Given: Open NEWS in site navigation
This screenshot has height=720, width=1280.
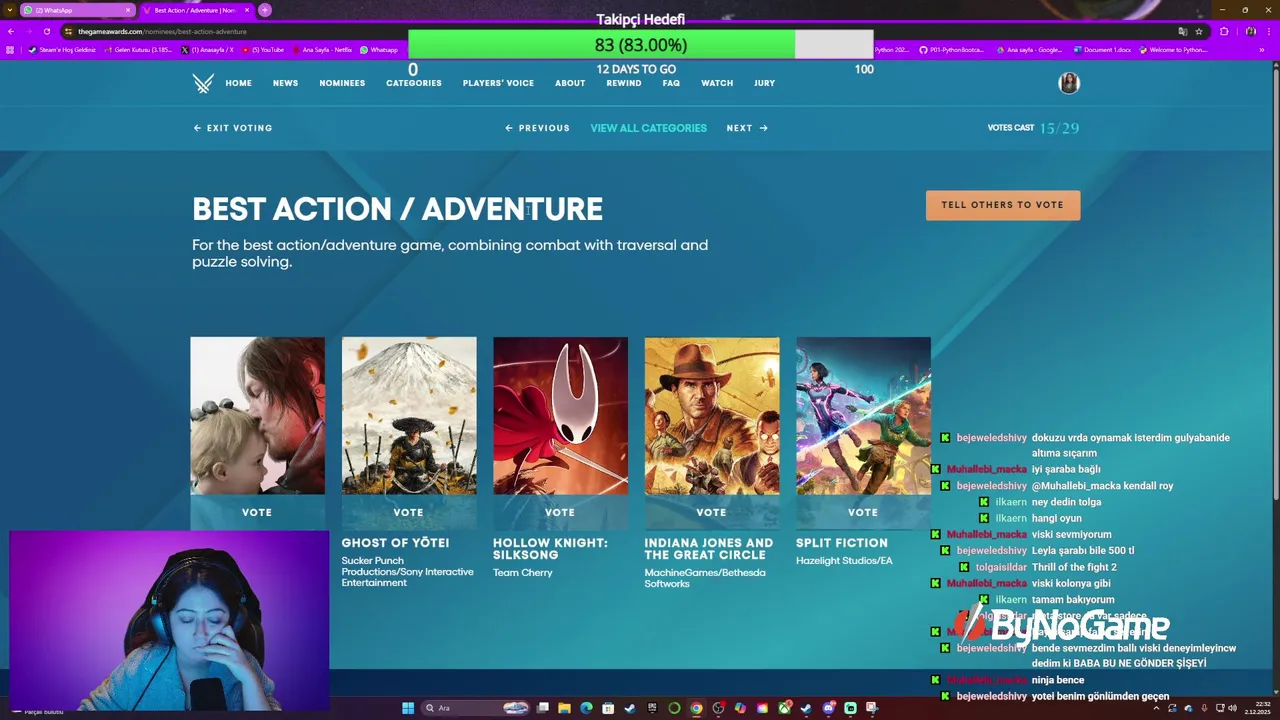Looking at the screenshot, I should pos(286,83).
